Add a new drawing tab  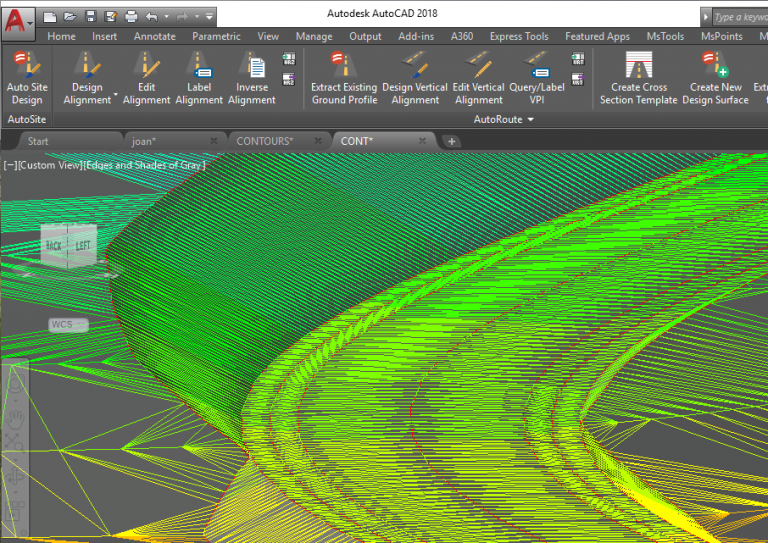(x=451, y=141)
